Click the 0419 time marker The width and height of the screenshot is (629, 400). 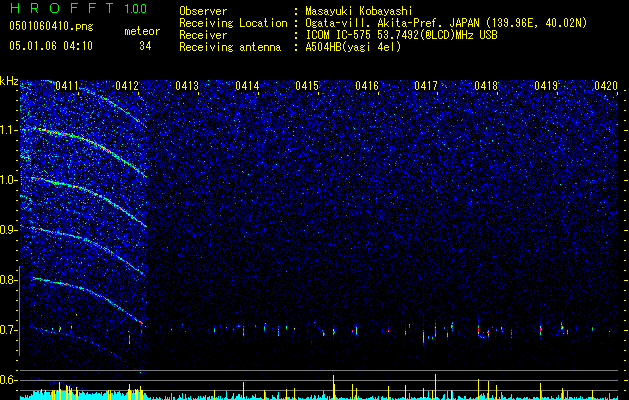click(546, 85)
